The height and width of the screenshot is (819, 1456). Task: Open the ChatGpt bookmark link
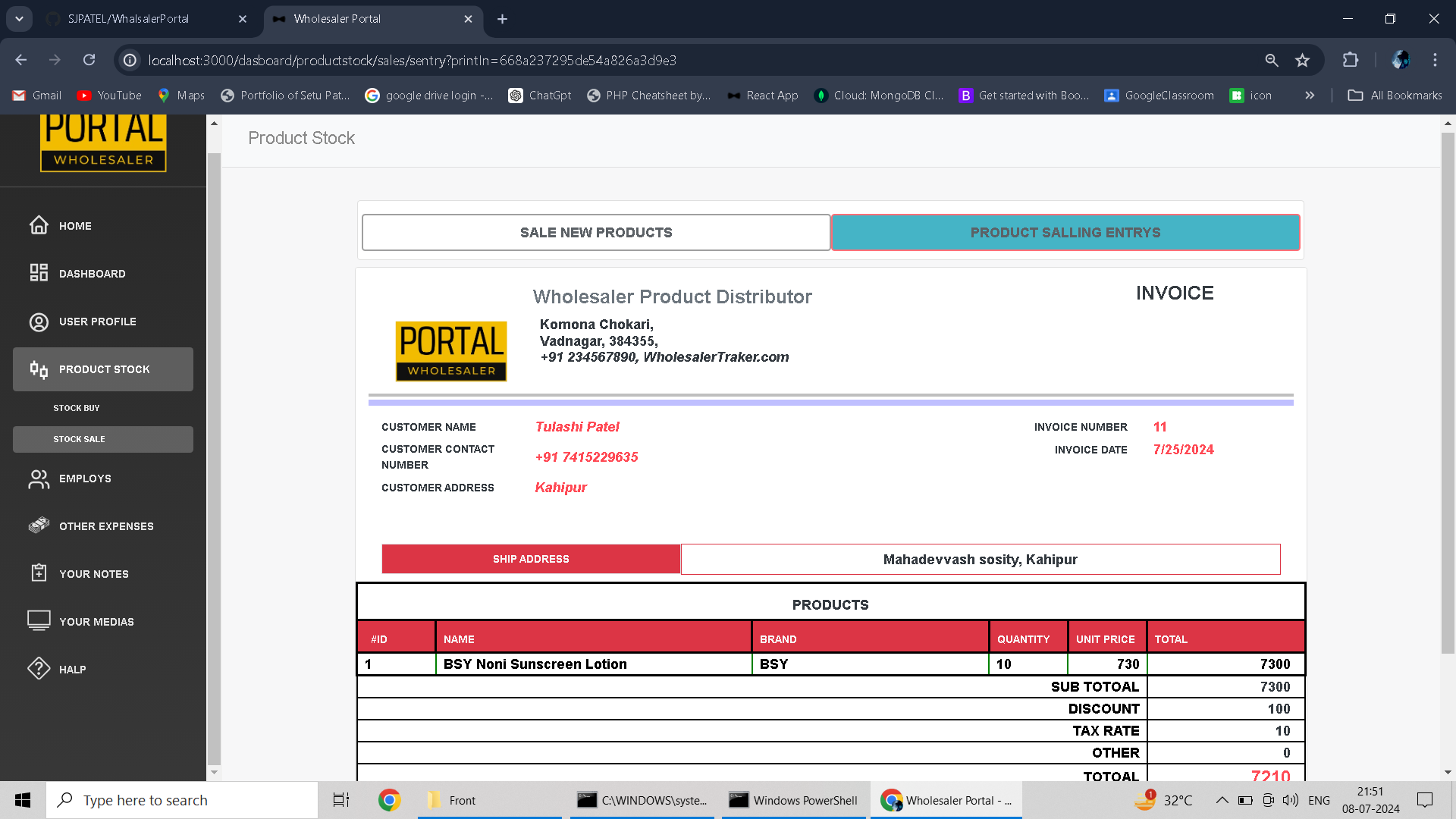pos(540,96)
